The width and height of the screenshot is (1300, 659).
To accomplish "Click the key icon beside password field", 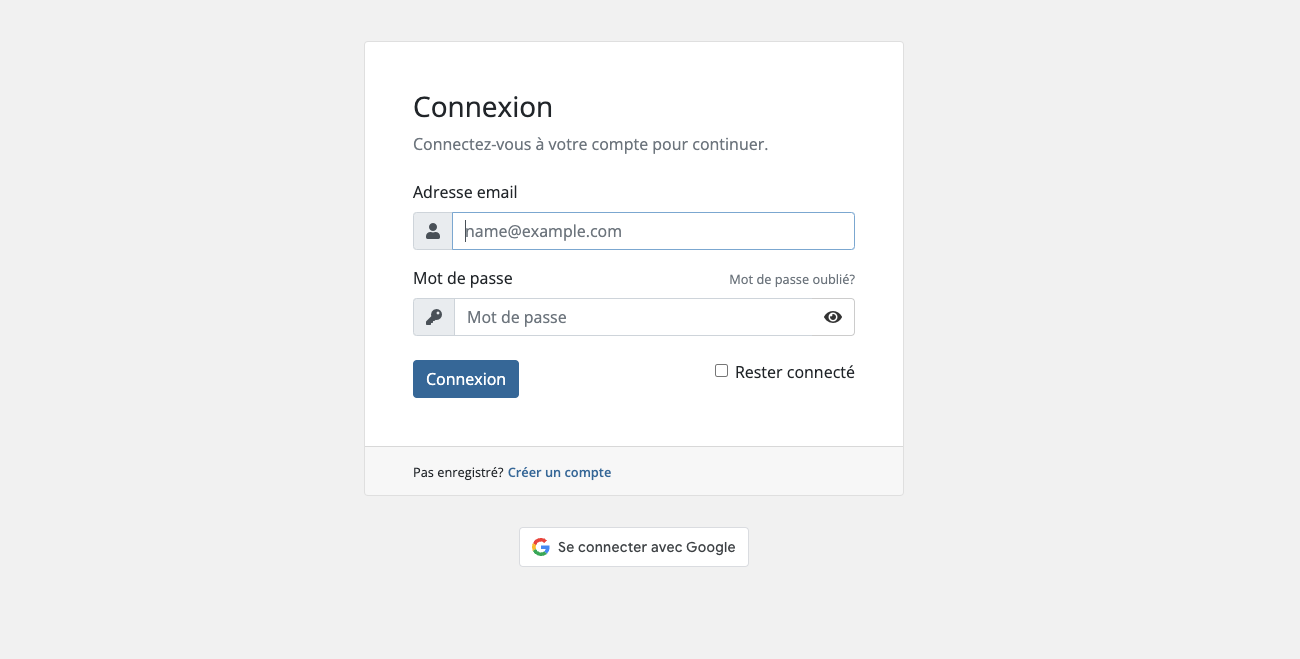I will (x=434, y=317).
